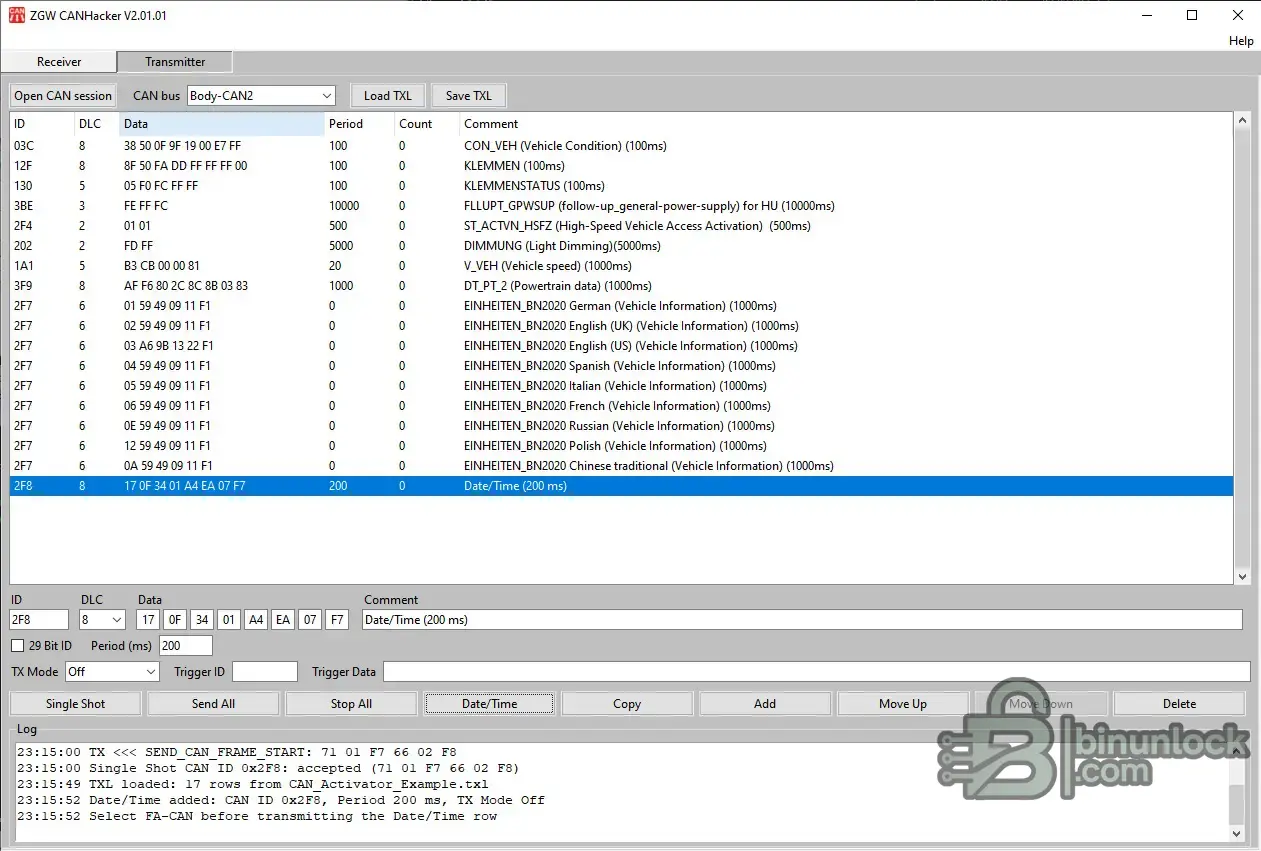Select the EINHEITEN_BN2020 German row
The height and width of the screenshot is (851, 1261).
click(621, 306)
